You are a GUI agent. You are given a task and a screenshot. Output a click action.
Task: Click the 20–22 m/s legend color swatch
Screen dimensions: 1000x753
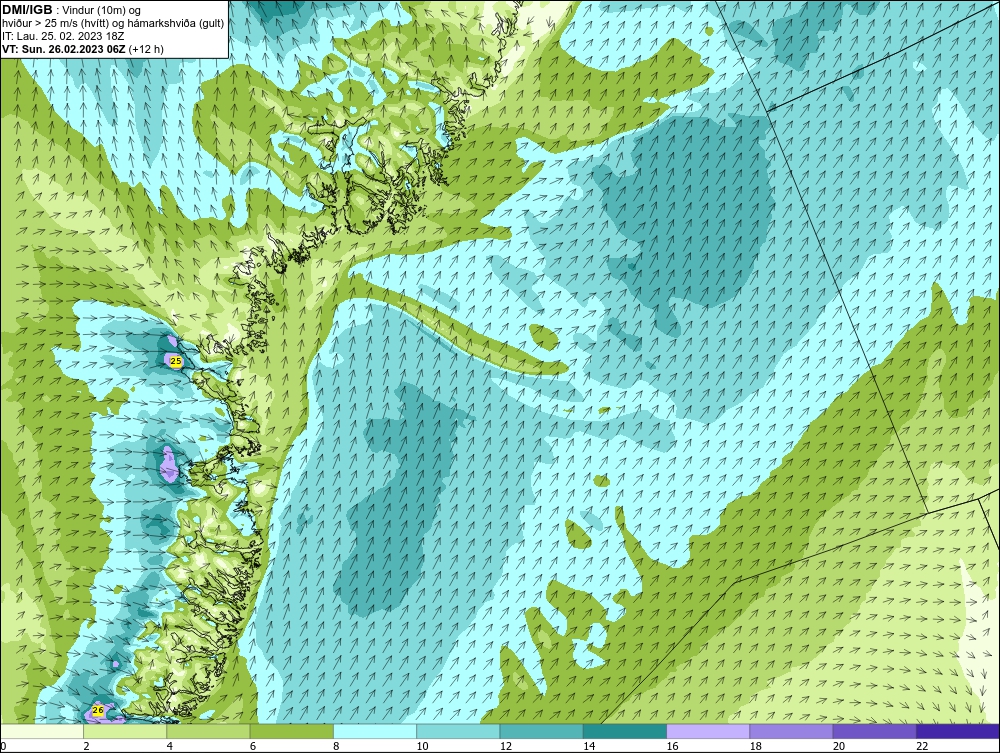(x=874, y=731)
